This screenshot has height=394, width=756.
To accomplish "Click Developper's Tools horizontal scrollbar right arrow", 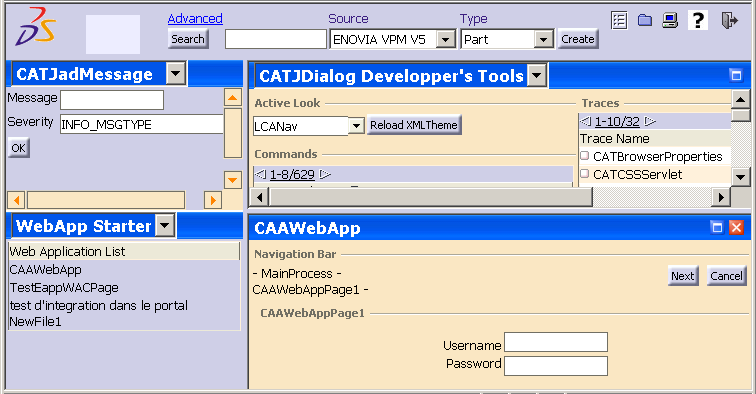I will coord(721,197).
